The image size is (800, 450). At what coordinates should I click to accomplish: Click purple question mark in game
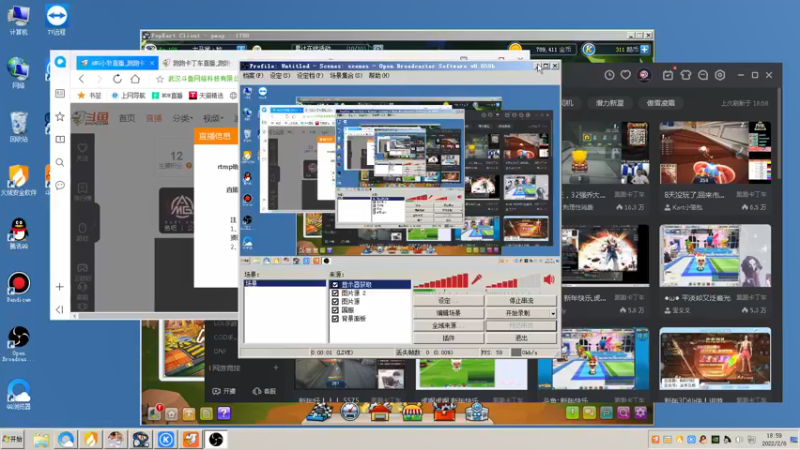(224, 413)
